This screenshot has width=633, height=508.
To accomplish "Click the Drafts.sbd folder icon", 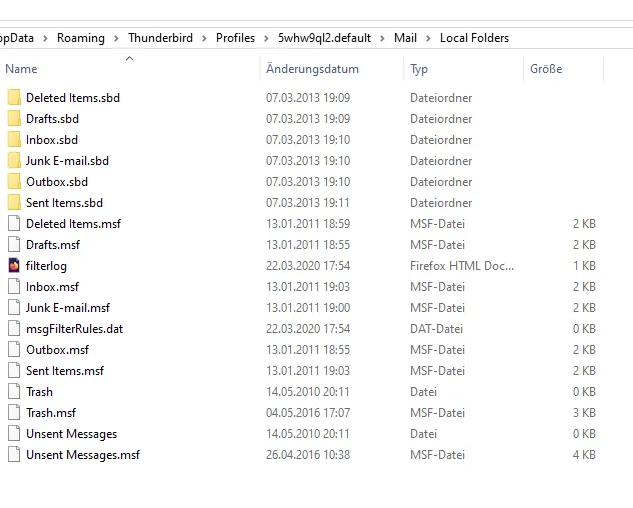I will 14,119.
